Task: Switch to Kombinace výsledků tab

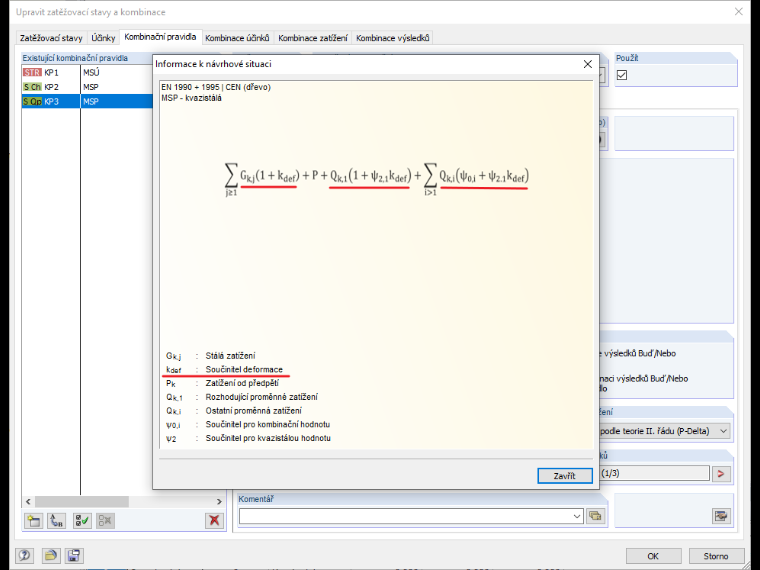Action: pos(393,38)
